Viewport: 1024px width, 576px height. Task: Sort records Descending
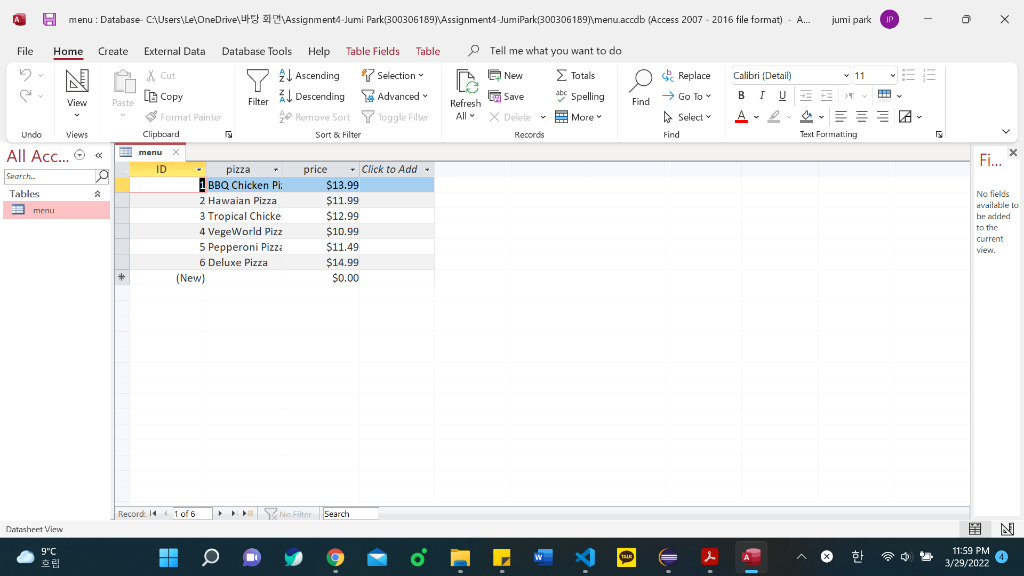(x=312, y=97)
